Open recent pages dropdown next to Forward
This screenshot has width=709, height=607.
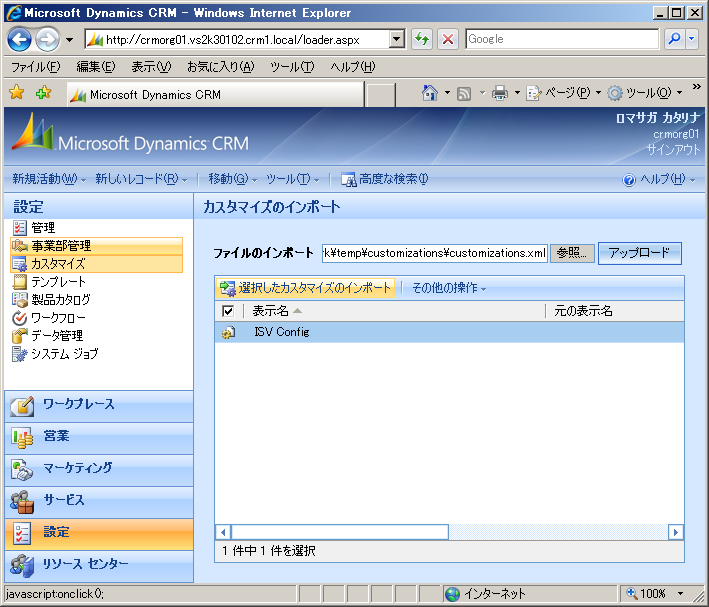click(x=69, y=40)
